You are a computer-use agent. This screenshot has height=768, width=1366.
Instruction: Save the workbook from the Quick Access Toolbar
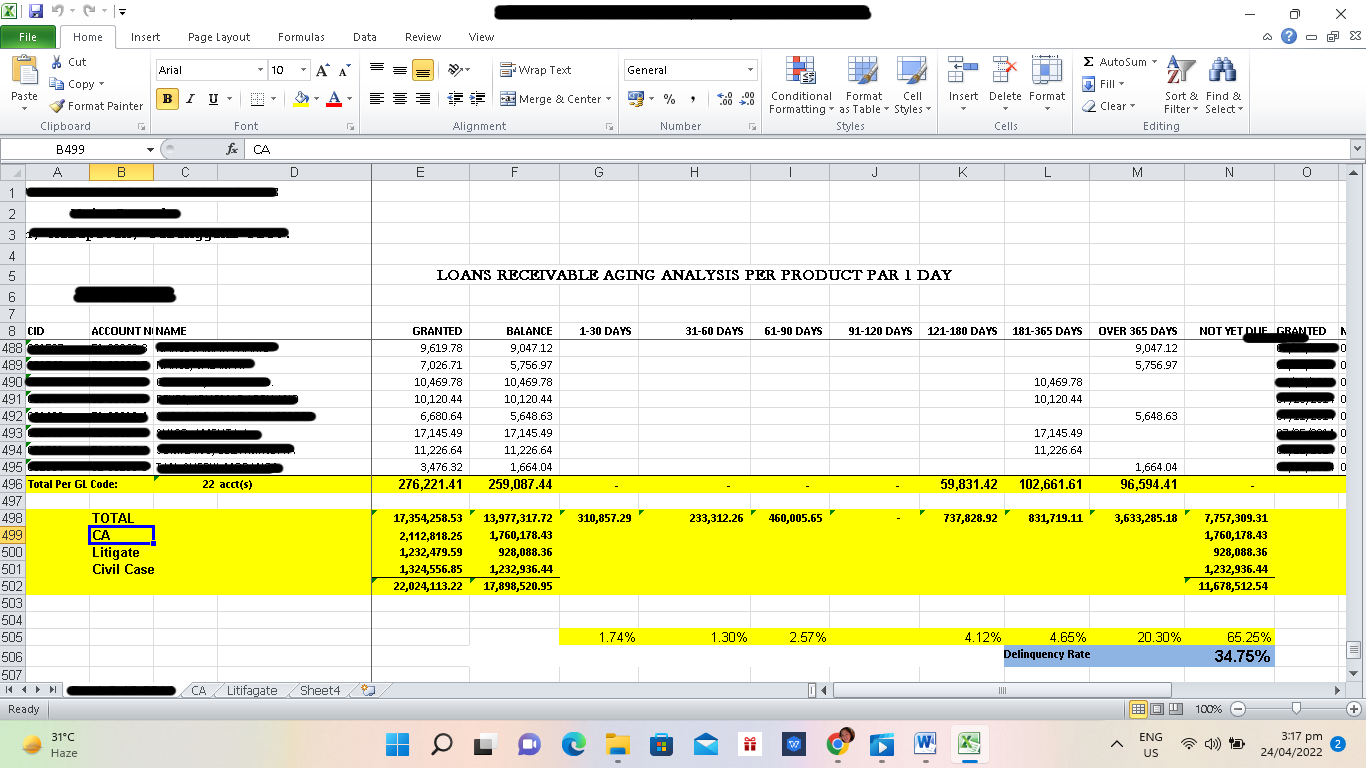[36, 11]
